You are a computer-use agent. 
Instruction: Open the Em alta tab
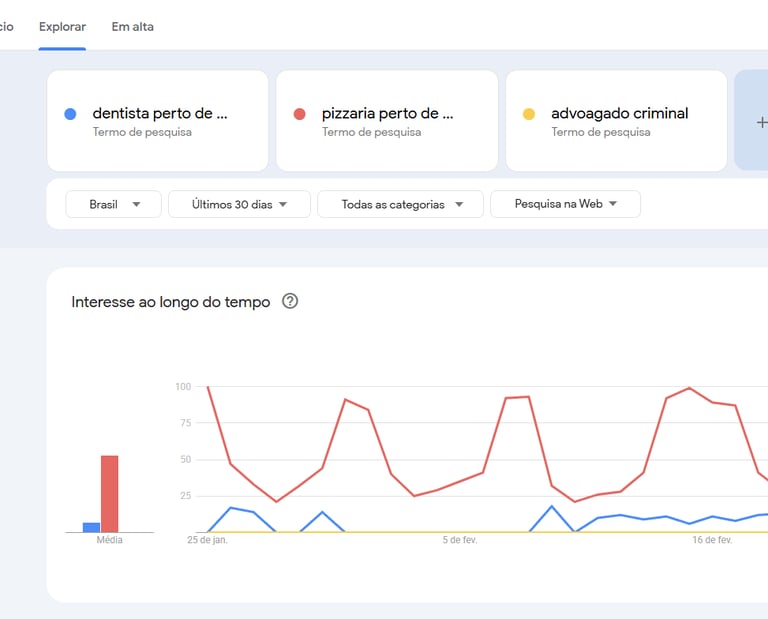[132, 26]
